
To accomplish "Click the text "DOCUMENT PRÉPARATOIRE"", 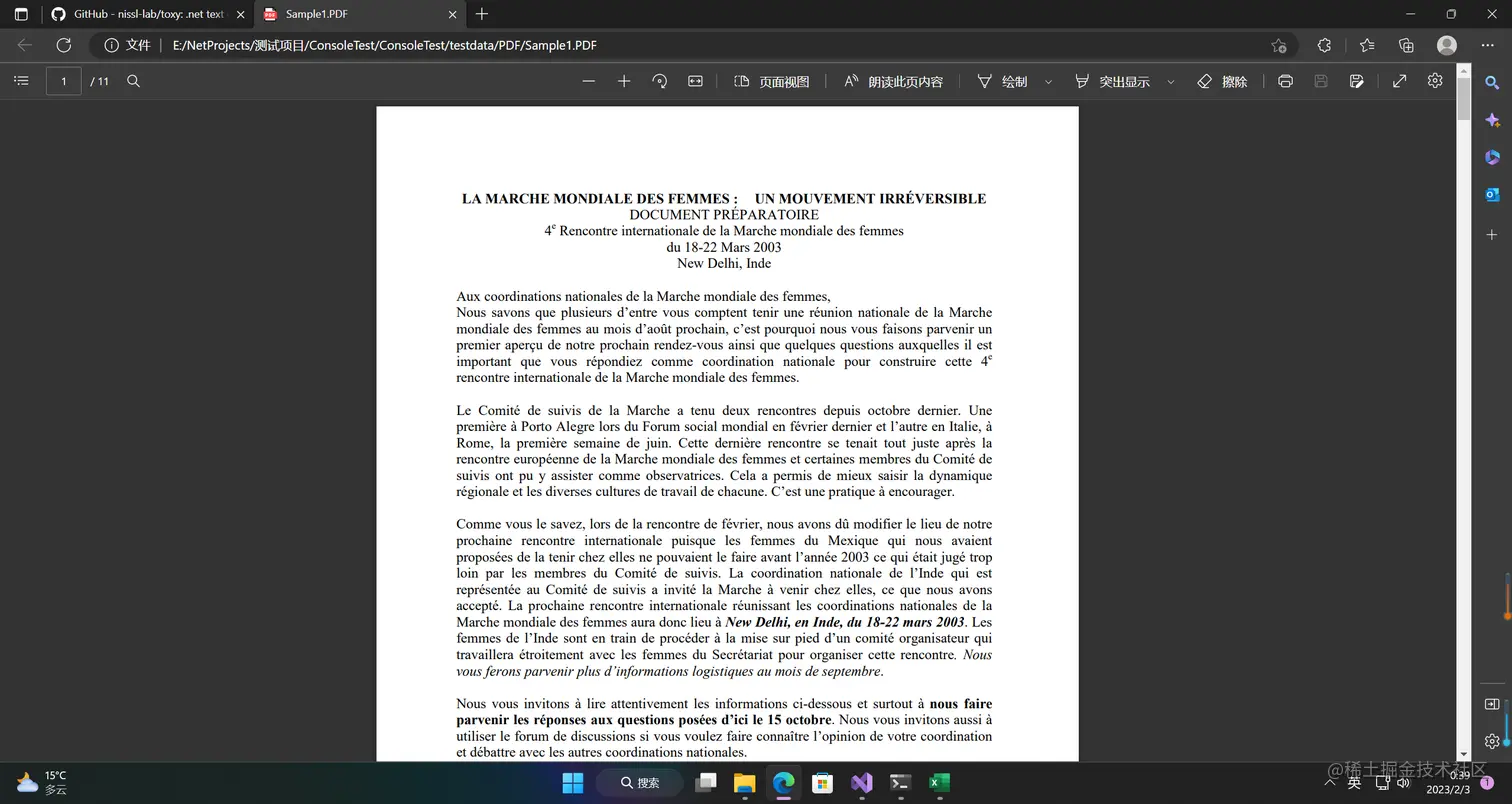I will point(724,214).
